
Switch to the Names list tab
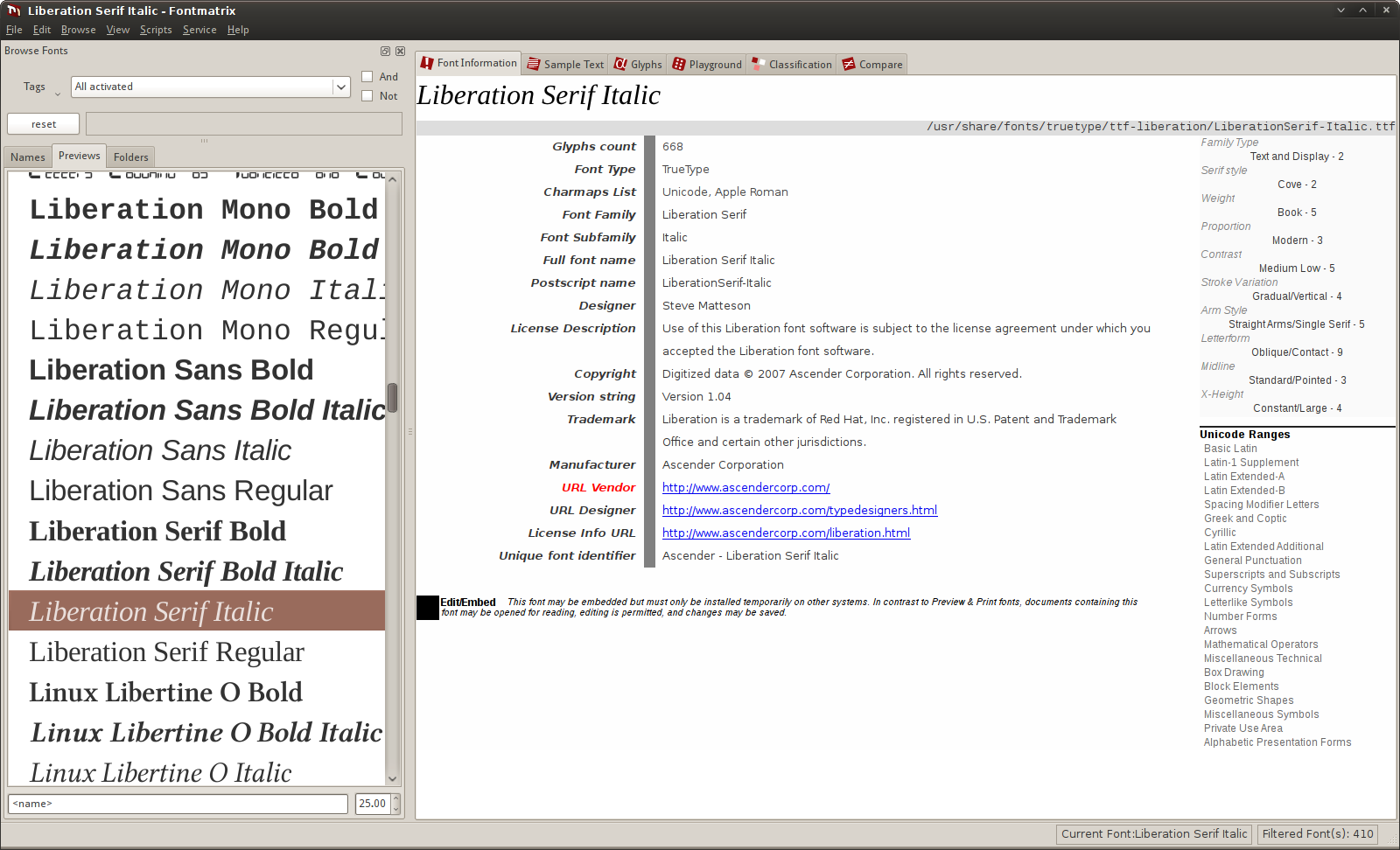(x=28, y=157)
